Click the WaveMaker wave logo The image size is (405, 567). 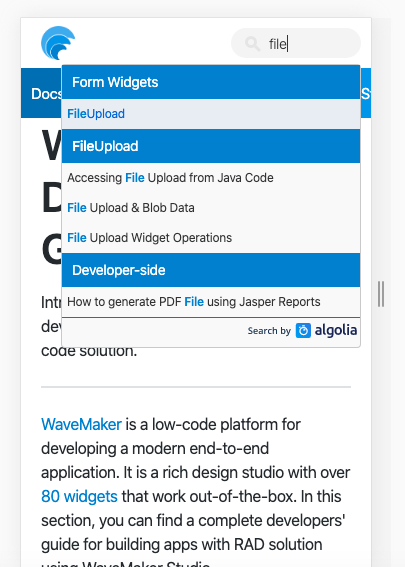pos(58,43)
